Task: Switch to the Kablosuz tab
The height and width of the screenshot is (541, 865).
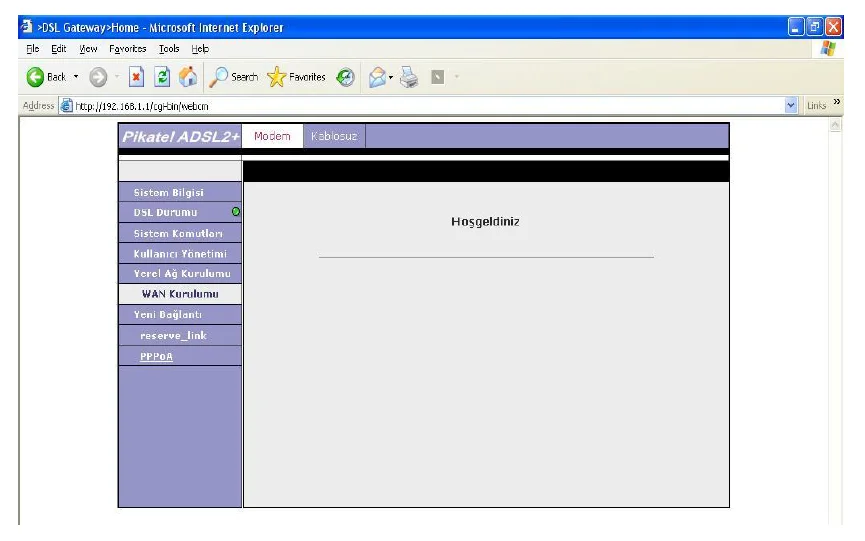Action: (x=334, y=136)
